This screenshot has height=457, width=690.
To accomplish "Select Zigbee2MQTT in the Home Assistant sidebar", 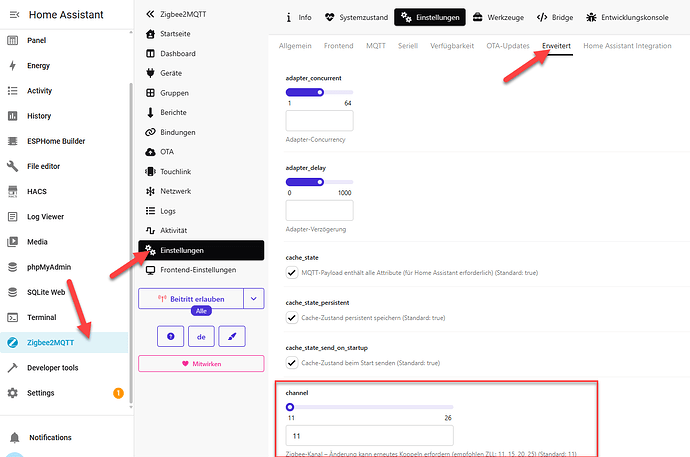I will click(64, 343).
